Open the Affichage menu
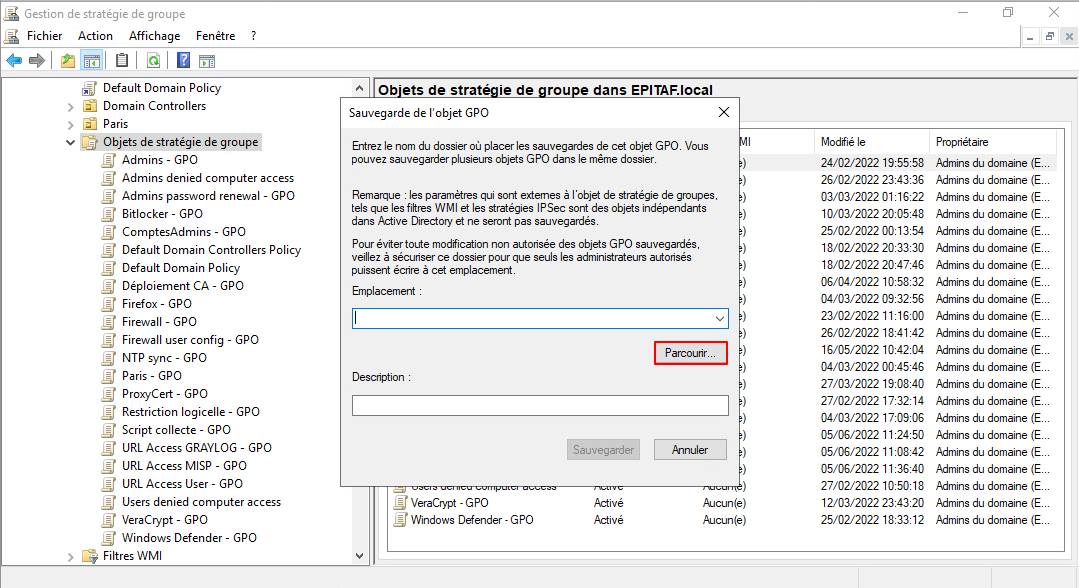The image size is (1079, 588). (x=154, y=36)
